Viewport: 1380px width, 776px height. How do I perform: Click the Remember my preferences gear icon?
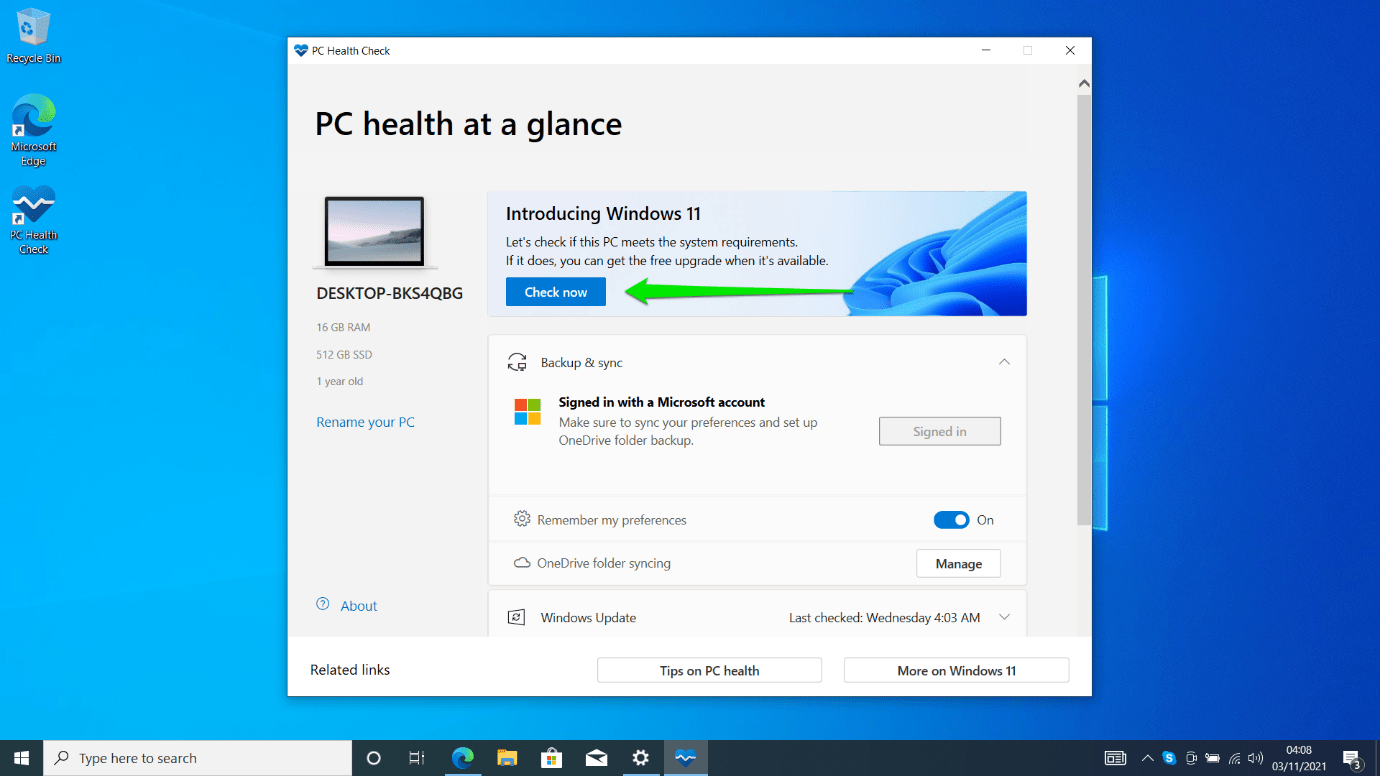pos(521,519)
